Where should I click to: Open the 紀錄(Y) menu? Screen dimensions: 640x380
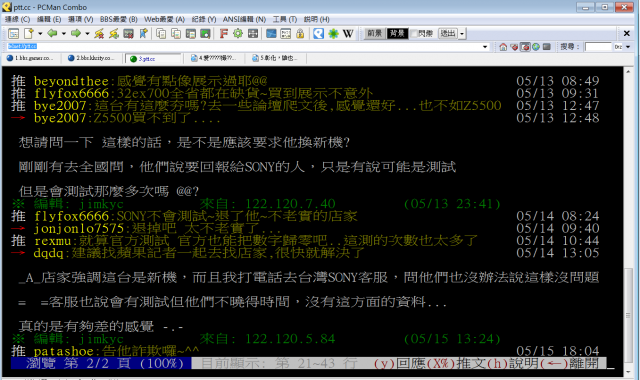pyautogui.click(x=204, y=19)
